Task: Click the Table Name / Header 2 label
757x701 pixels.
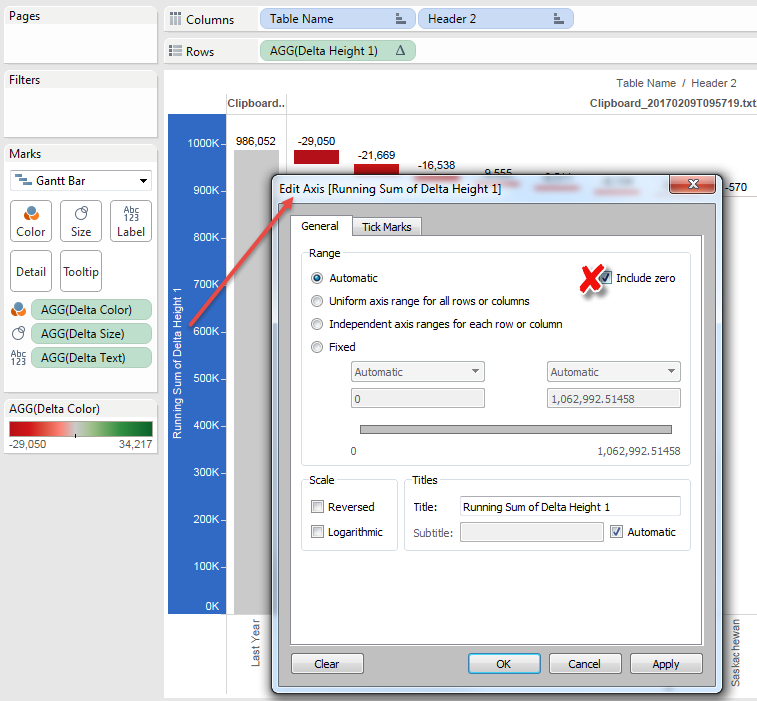Action: click(x=676, y=83)
